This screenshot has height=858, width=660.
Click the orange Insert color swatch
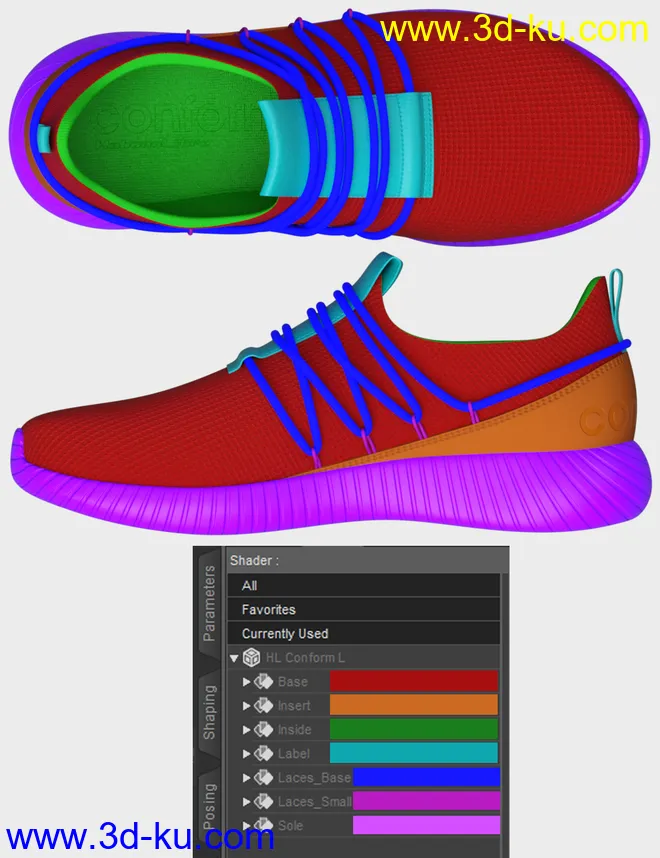click(413, 706)
